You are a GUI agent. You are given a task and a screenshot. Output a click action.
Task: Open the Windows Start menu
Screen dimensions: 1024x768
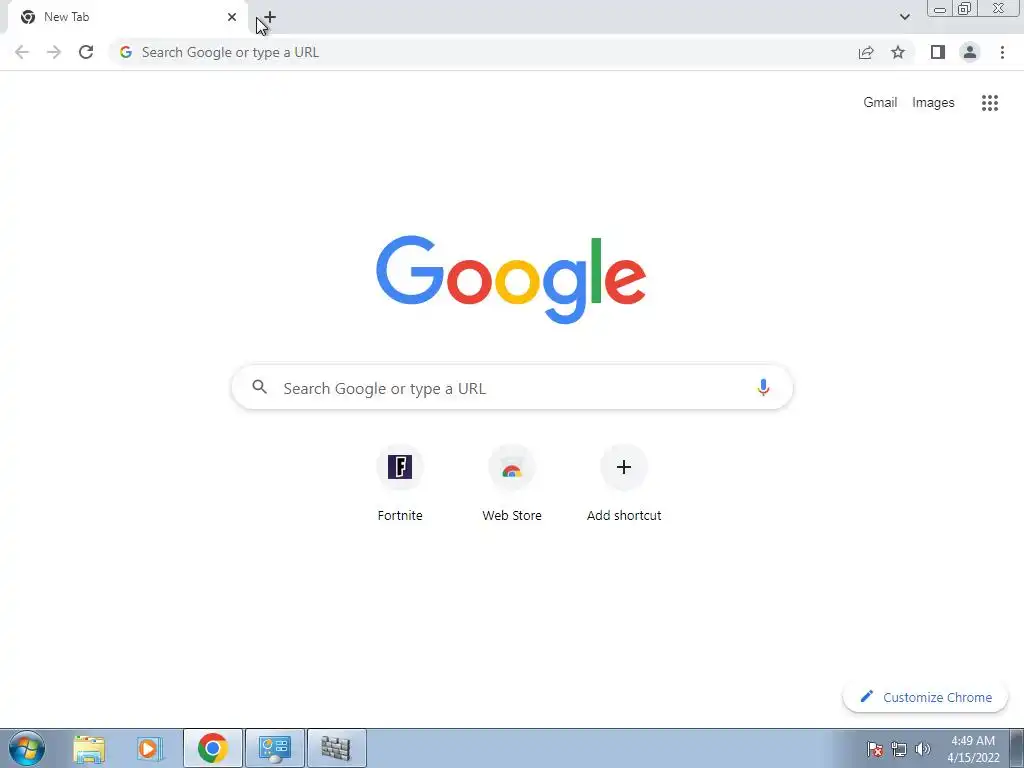(27, 748)
